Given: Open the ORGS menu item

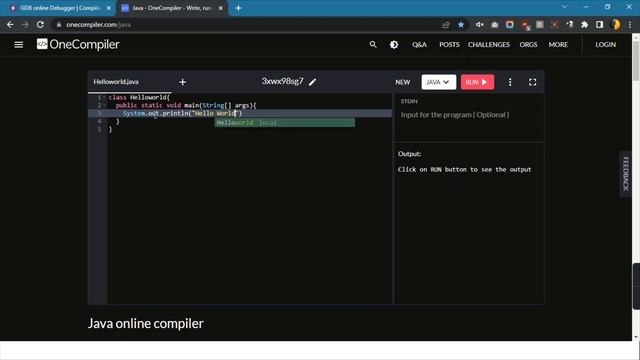Looking at the screenshot, I should coord(528,44).
